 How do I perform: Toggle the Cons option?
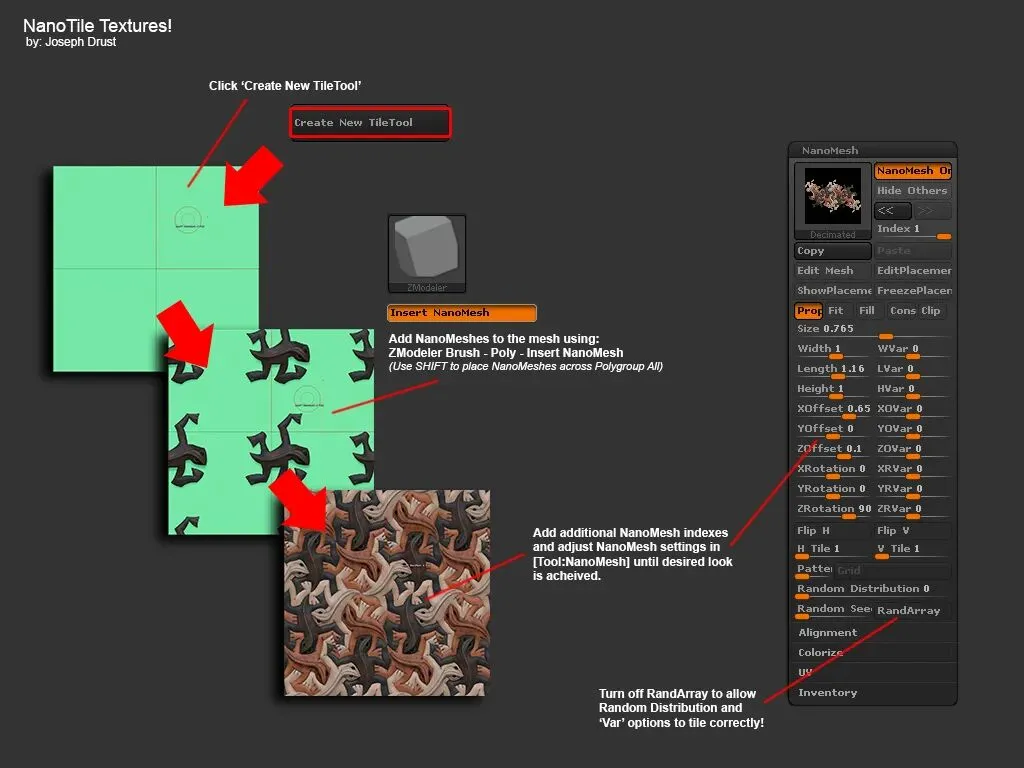pyautogui.click(x=903, y=311)
